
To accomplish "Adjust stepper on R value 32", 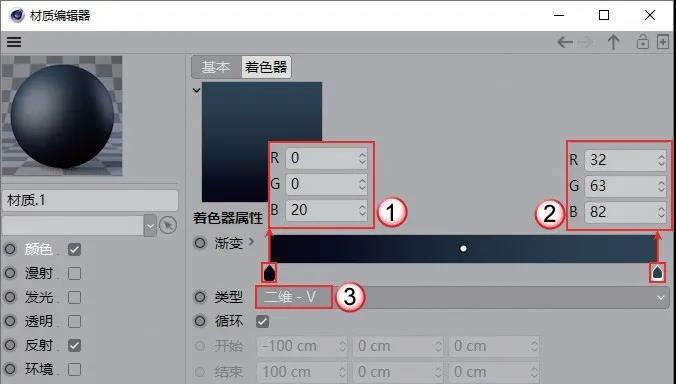I will coord(661,160).
